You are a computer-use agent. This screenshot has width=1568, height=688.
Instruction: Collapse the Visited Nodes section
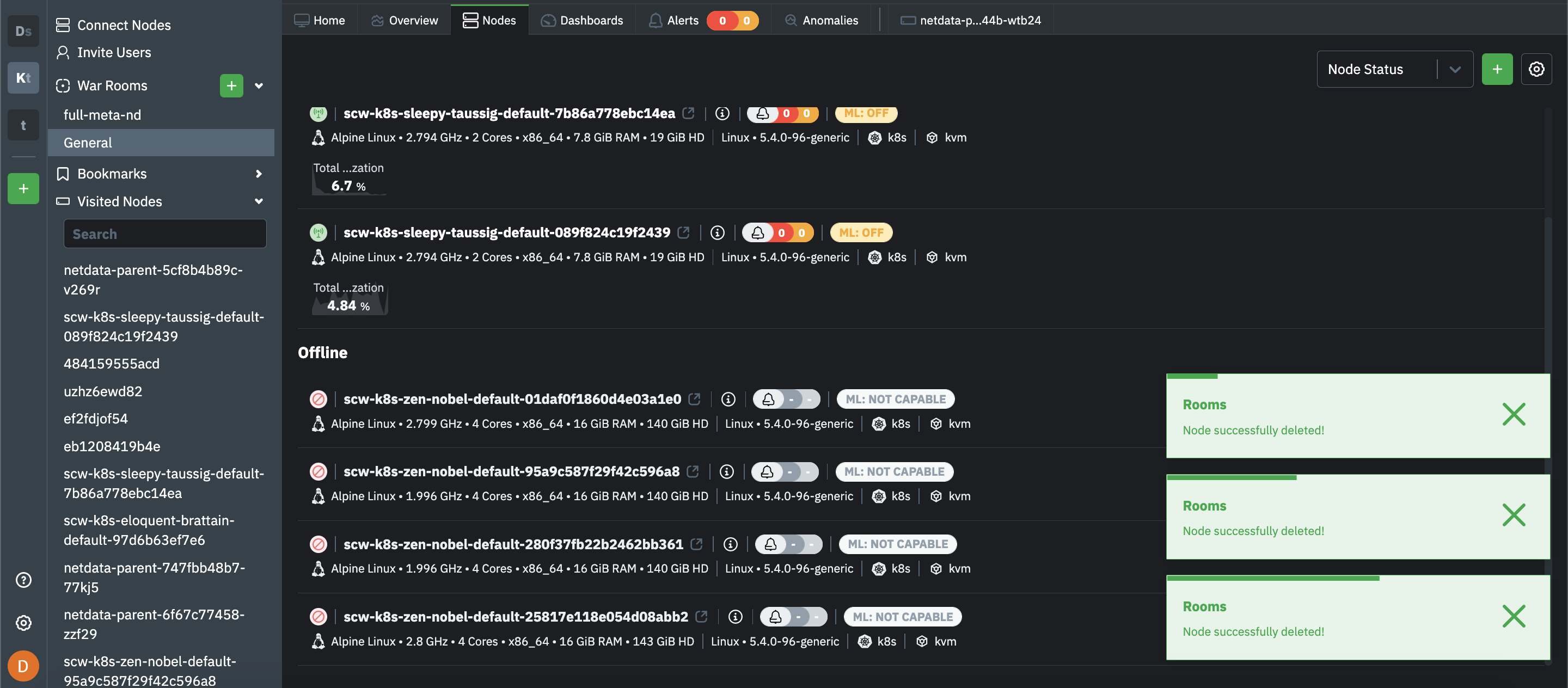(259, 201)
